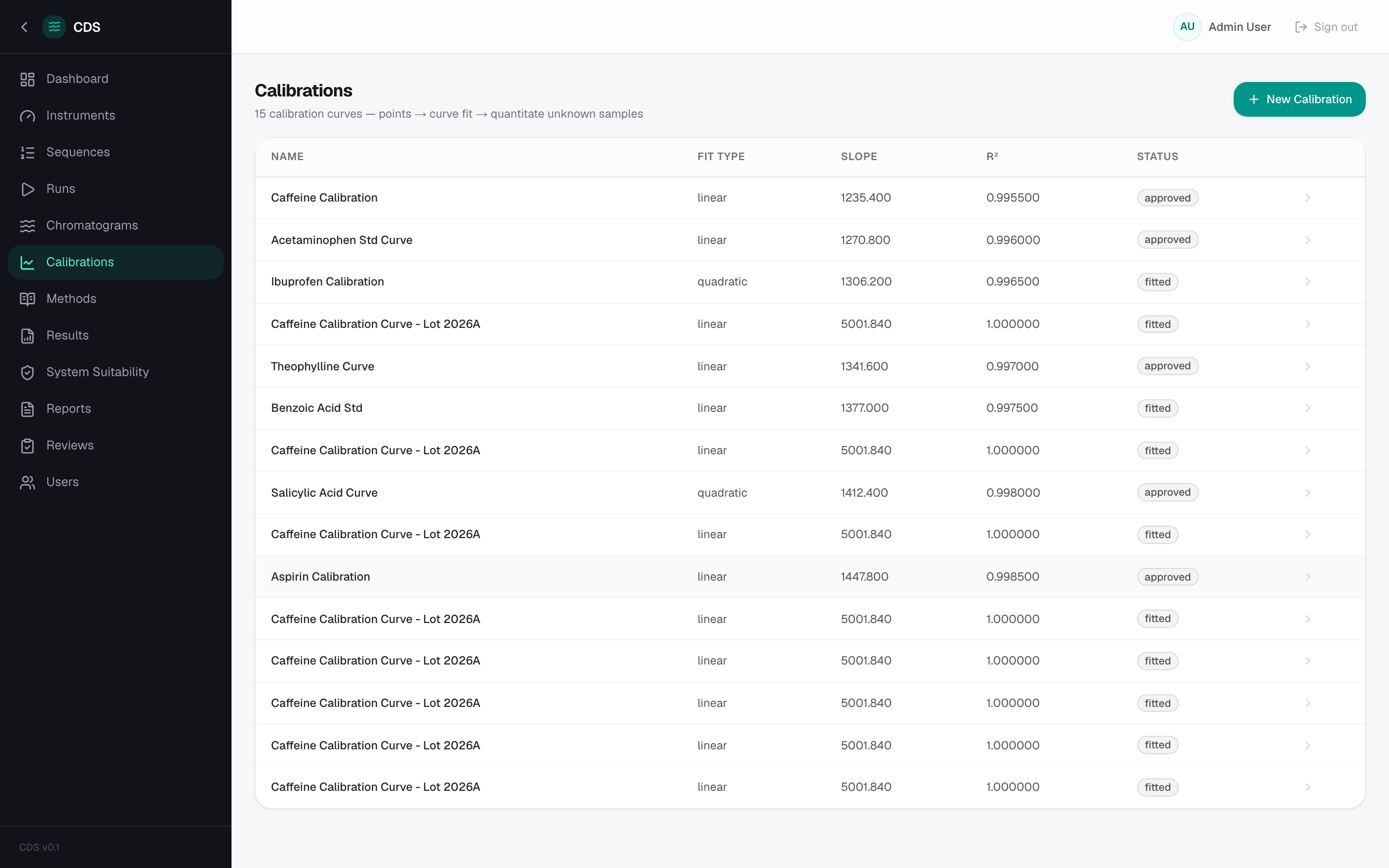Click the R² column header
The width and height of the screenshot is (1389, 868).
click(992, 157)
